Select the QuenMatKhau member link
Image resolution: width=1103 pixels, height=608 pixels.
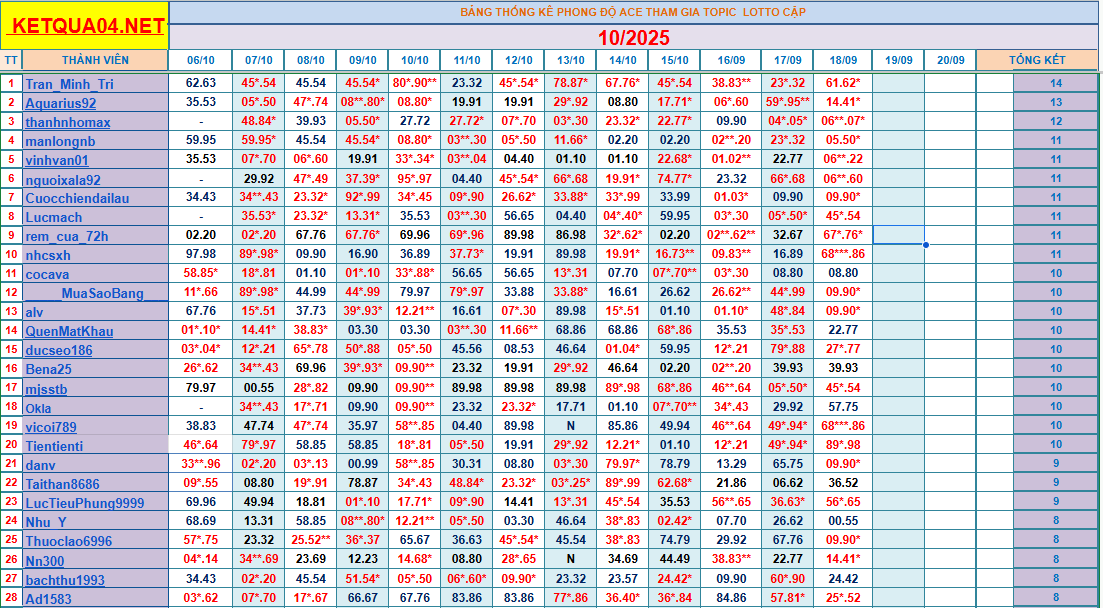(x=69, y=331)
